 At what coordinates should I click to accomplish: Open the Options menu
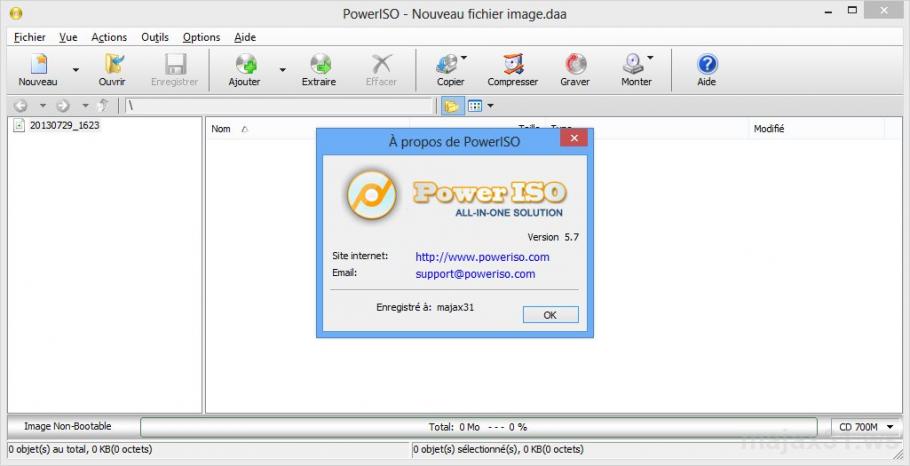[x=201, y=37]
